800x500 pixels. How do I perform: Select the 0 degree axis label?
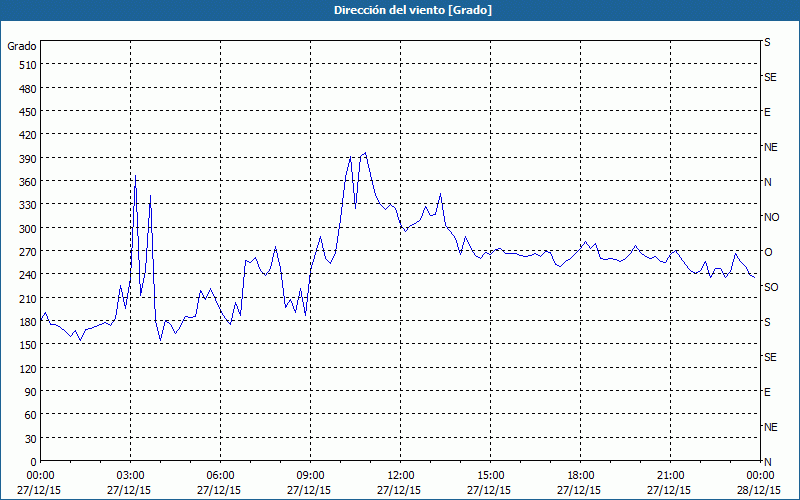(x=34, y=462)
